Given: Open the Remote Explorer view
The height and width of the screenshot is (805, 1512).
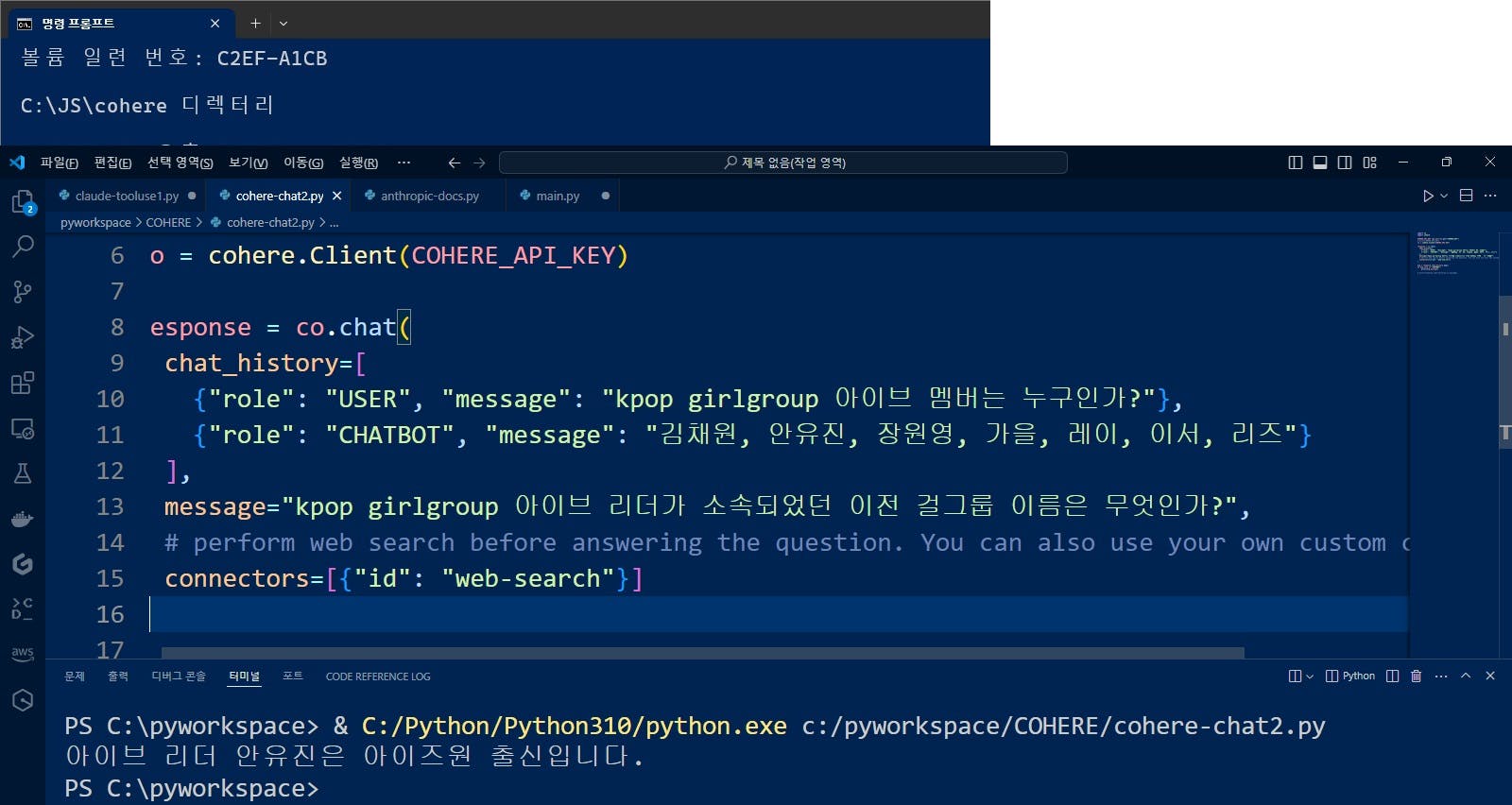Looking at the screenshot, I should [x=23, y=428].
